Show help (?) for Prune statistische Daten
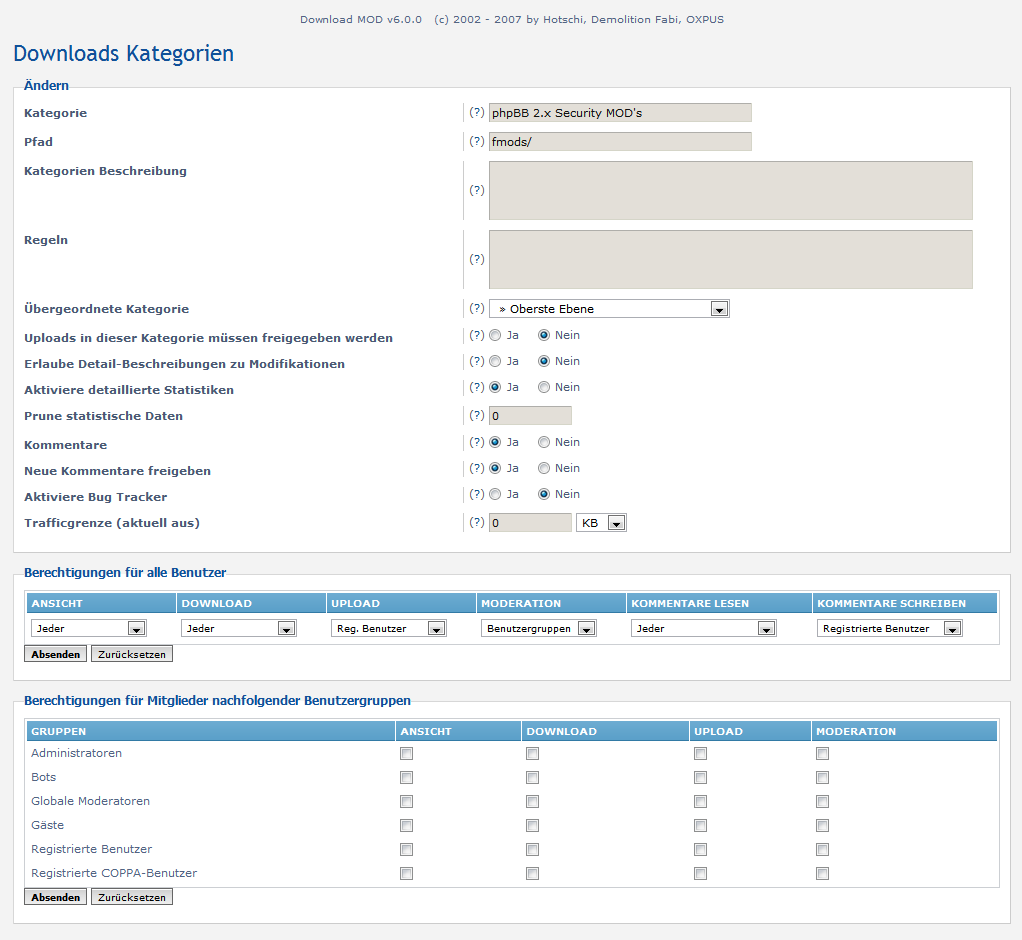 click(x=476, y=416)
